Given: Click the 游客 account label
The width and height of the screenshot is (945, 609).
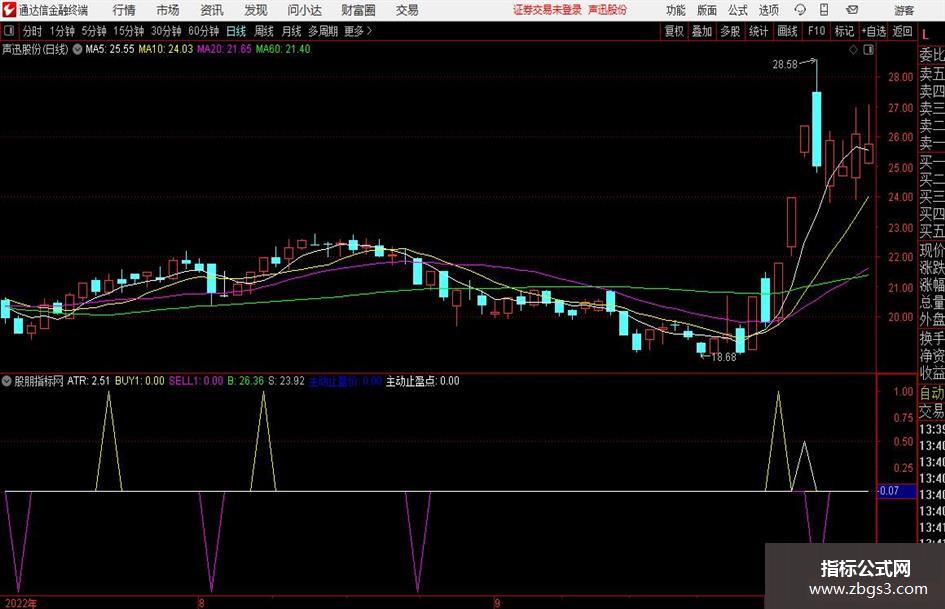Looking at the screenshot, I should (x=904, y=10).
